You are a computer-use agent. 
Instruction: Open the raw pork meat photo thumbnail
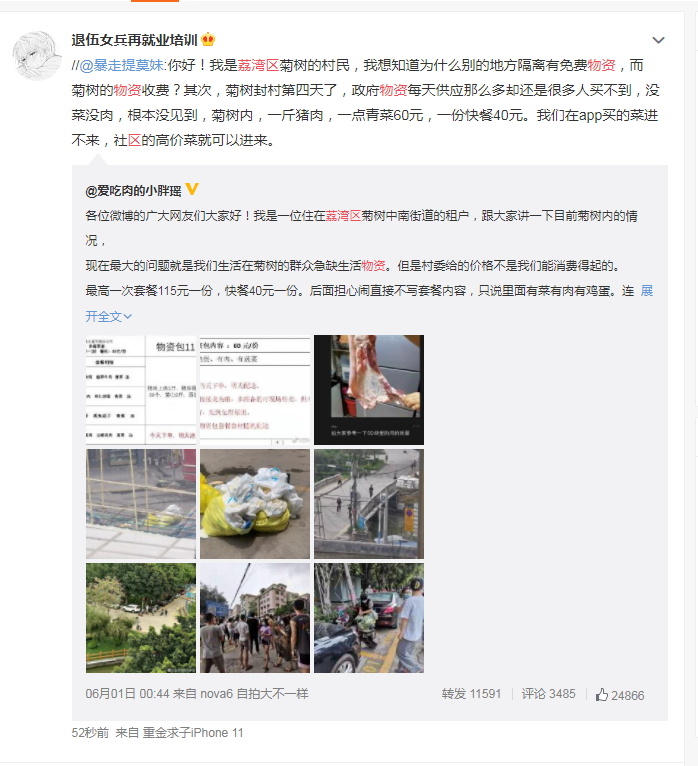point(369,390)
